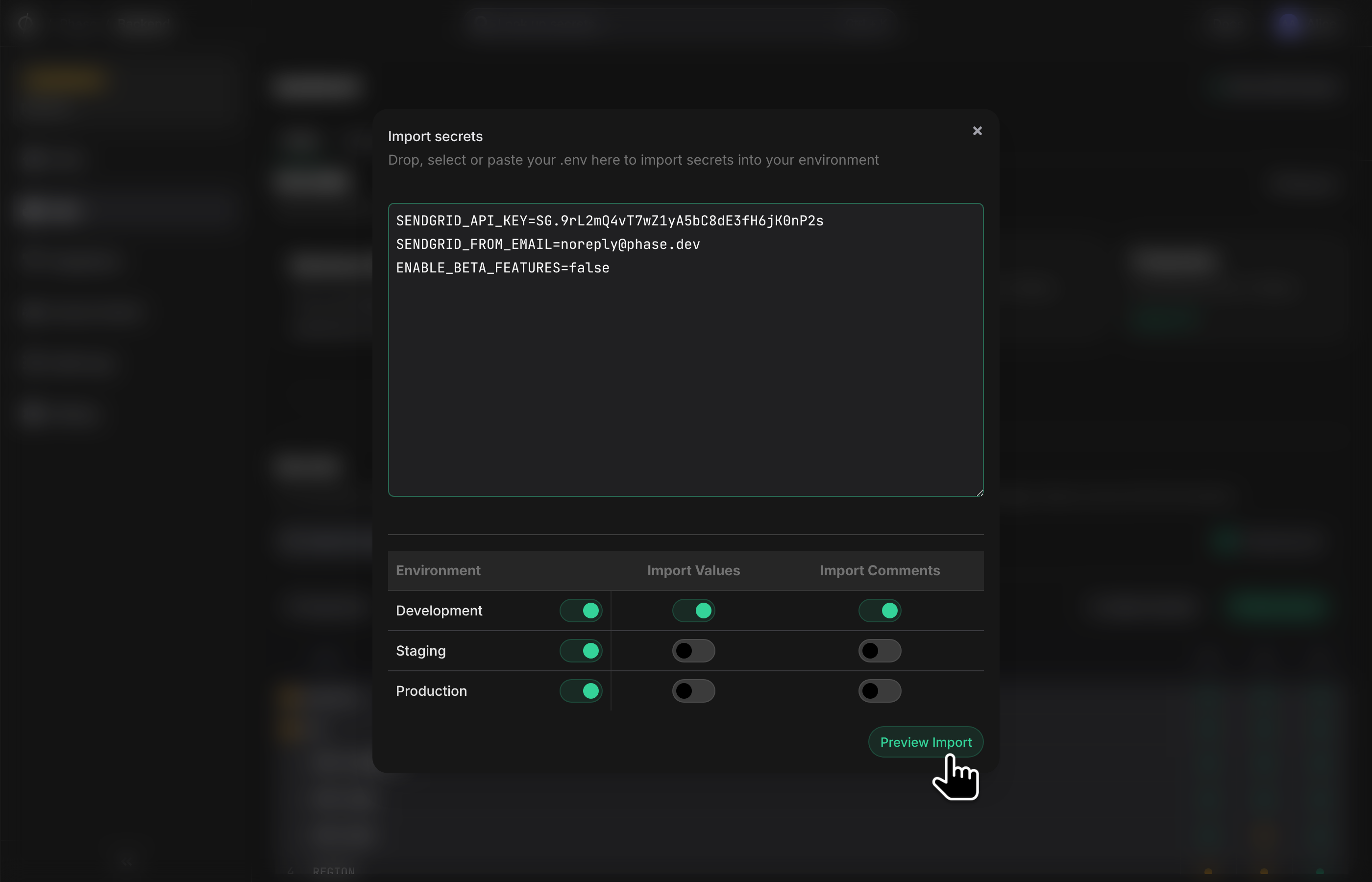Click the Development row label
The width and height of the screenshot is (1372, 882).
click(439, 611)
